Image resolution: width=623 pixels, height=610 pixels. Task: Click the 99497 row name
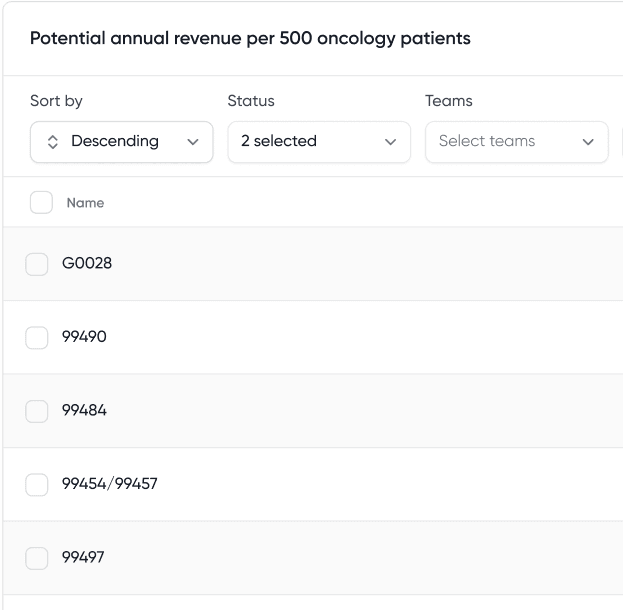coord(83,558)
